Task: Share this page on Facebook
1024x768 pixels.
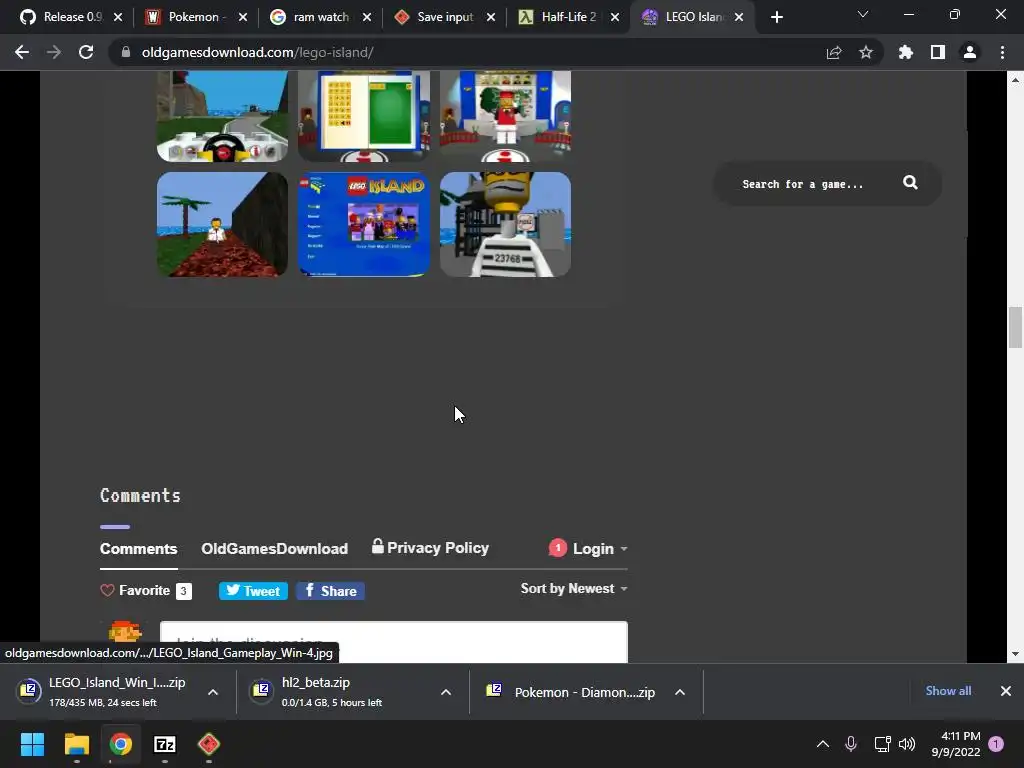Action: (330, 591)
